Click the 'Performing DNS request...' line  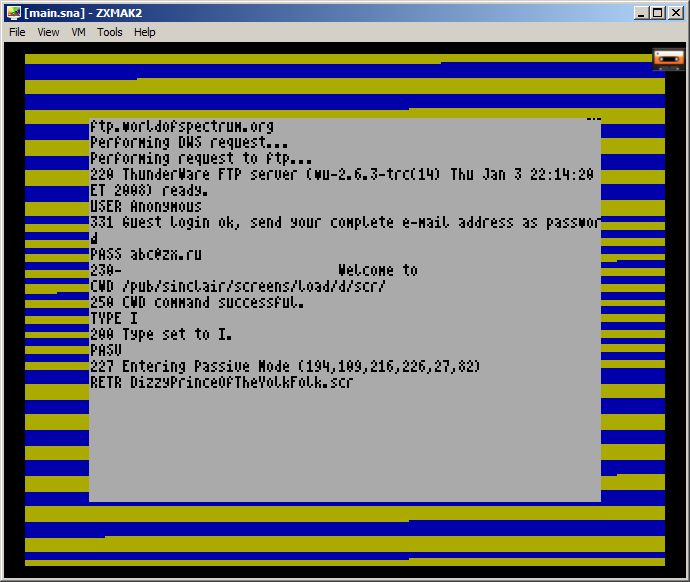(x=176, y=143)
